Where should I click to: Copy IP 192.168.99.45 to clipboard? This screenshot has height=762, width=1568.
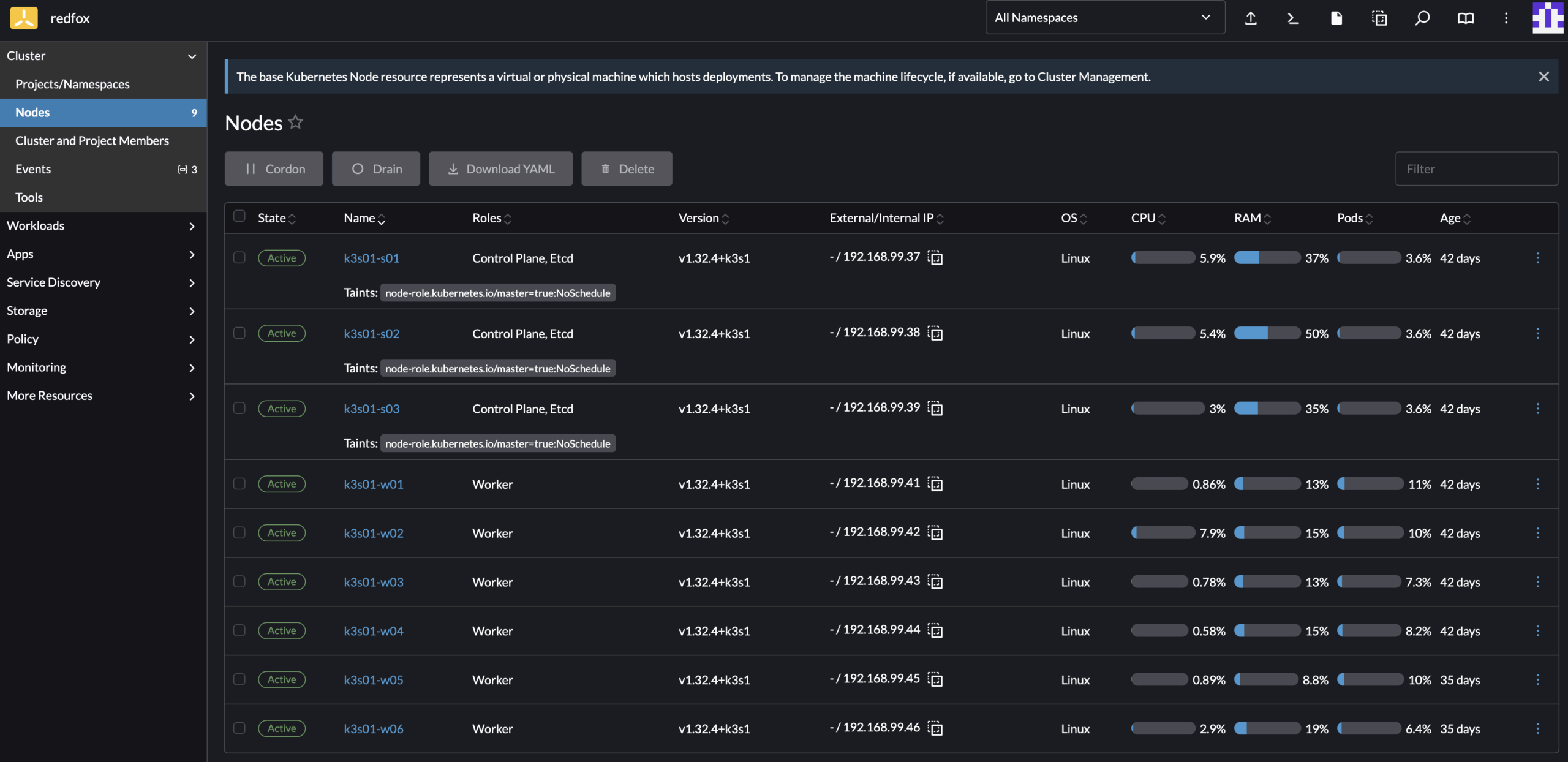coord(935,679)
